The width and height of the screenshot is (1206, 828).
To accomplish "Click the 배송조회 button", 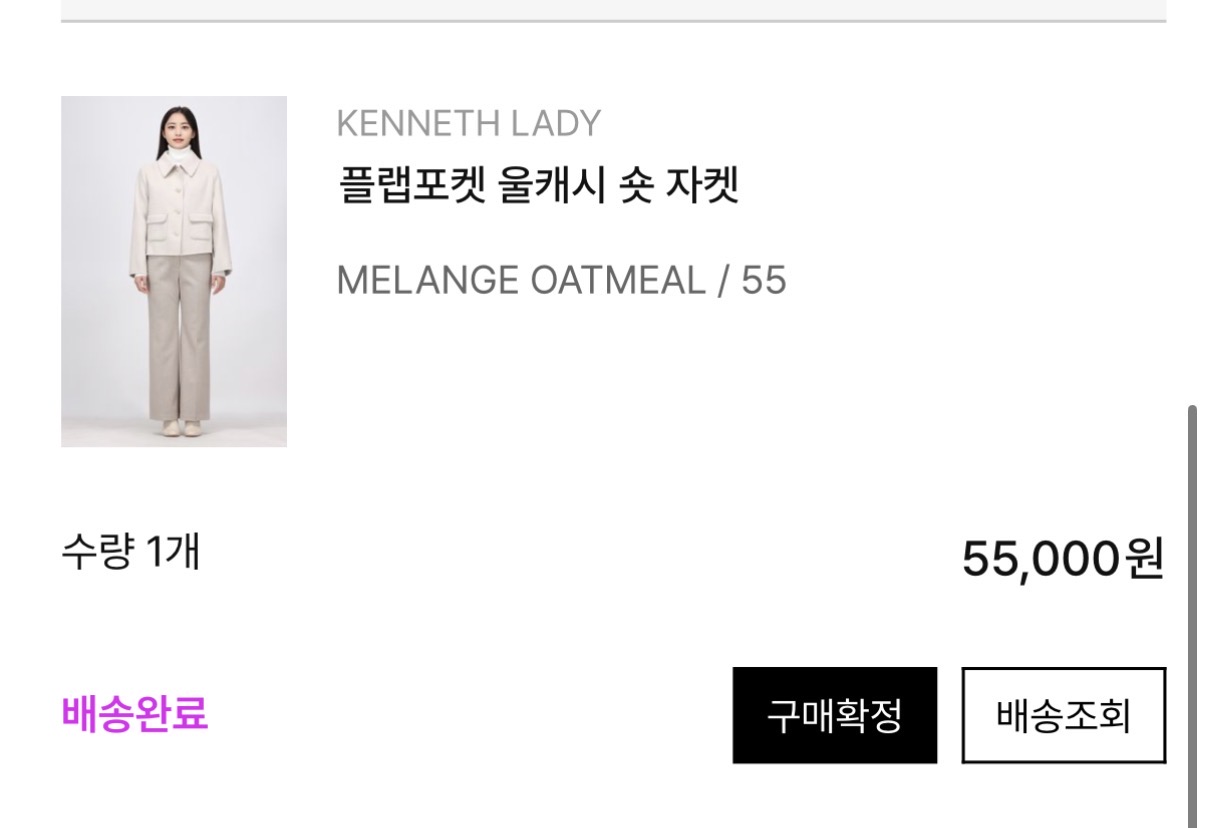I will click(x=1063, y=715).
